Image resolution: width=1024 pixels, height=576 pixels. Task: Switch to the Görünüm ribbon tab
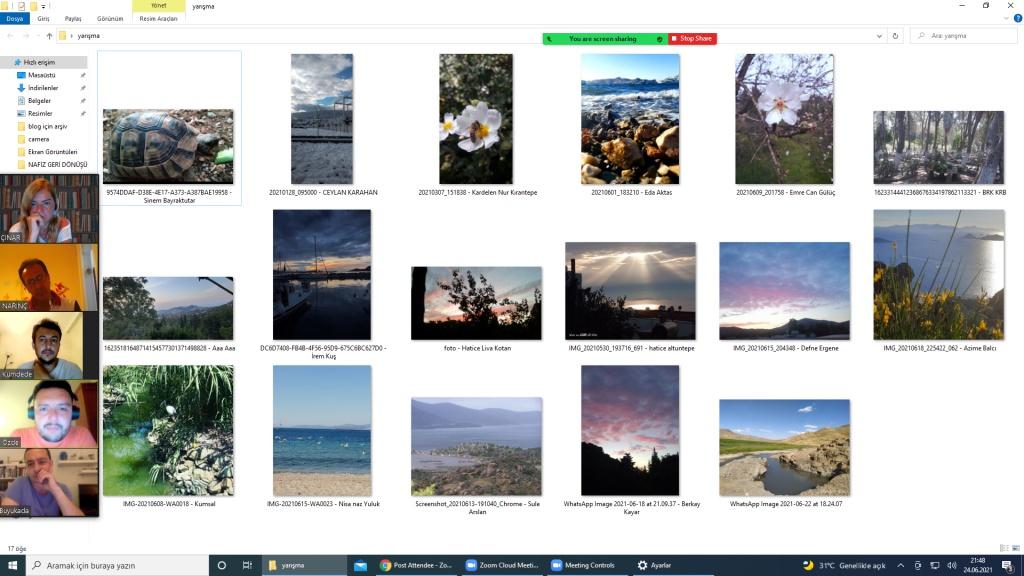[110, 19]
